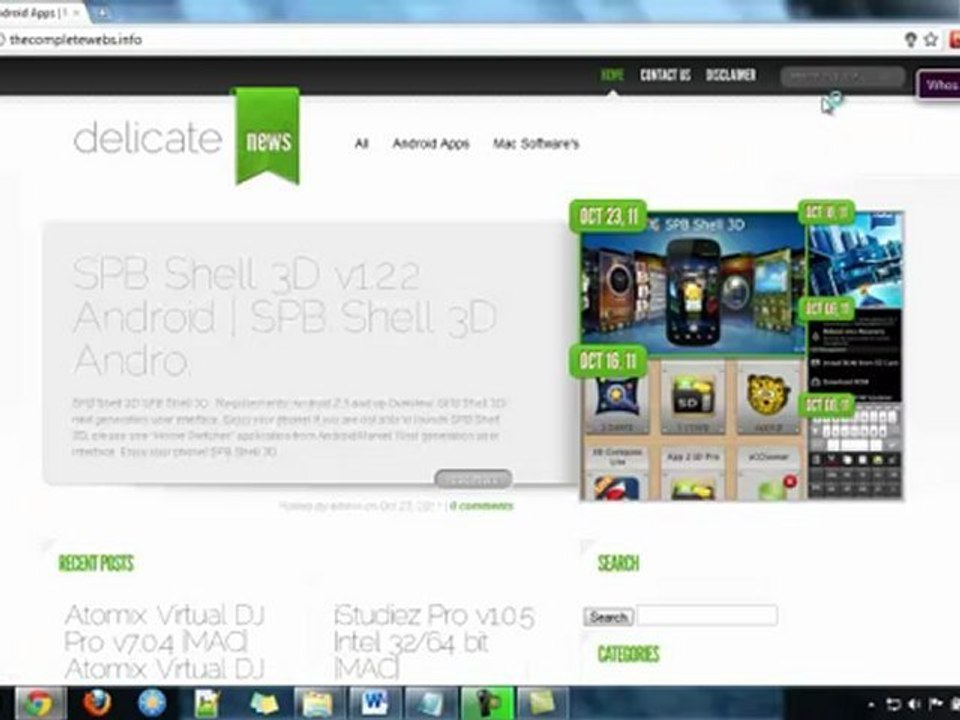Open the DISCLAIMER page
The width and height of the screenshot is (960, 720).
[x=730, y=75]
